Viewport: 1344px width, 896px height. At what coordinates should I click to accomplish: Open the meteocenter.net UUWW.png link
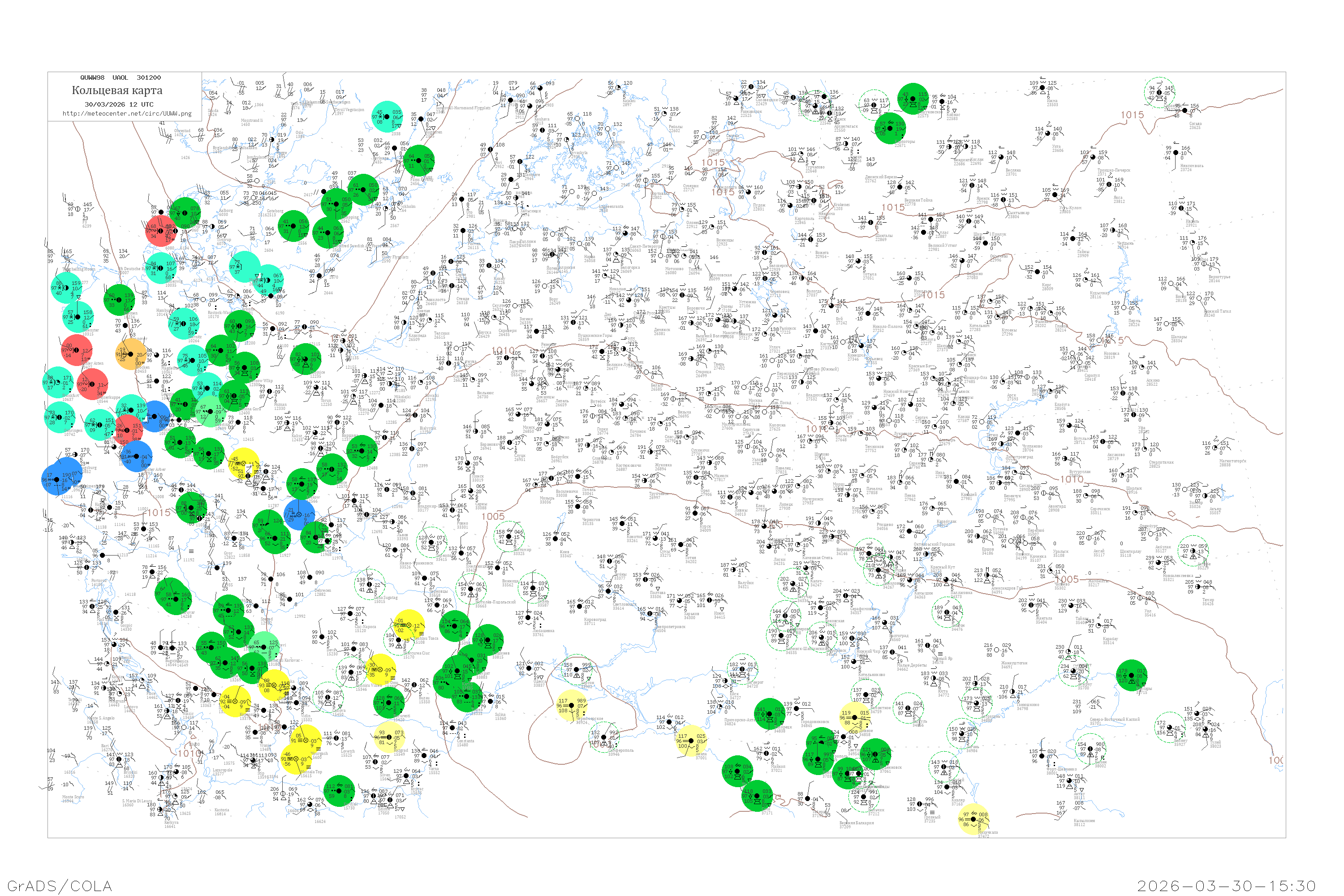coord(126,113)
